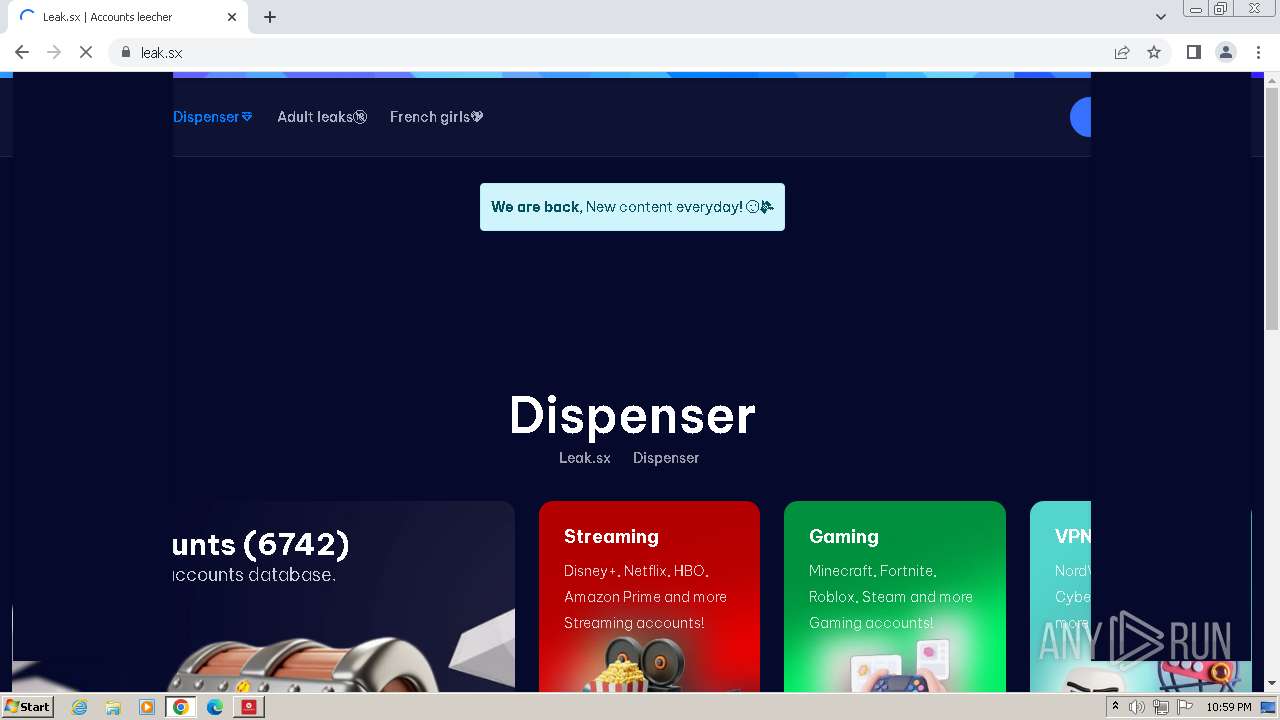This screenshot has height=720, width=1280.
Task: Click the taskbar clock 10:59 PM
Action: coord(1229,707)
